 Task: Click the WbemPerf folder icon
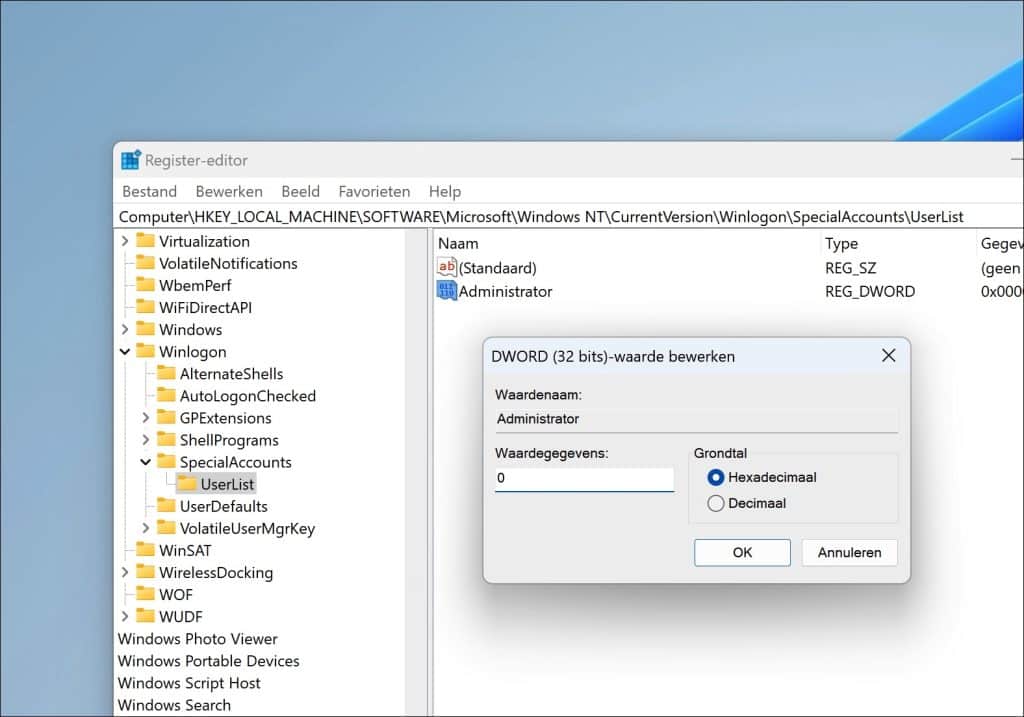(145, 285)
